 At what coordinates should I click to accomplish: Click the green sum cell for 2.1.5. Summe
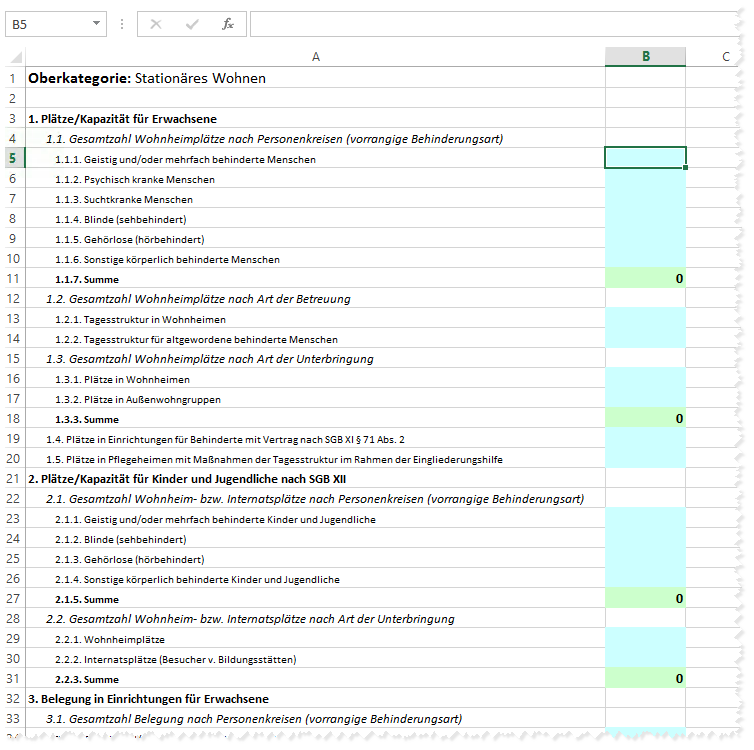tap(645, 598)
